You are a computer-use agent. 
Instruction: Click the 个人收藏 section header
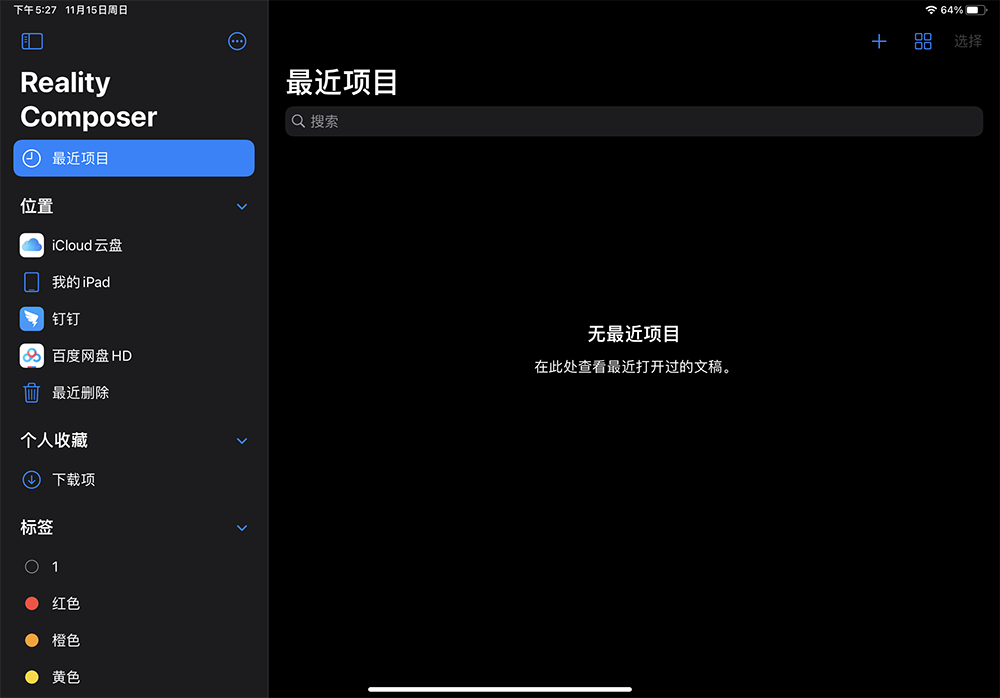tap(54, 441)
